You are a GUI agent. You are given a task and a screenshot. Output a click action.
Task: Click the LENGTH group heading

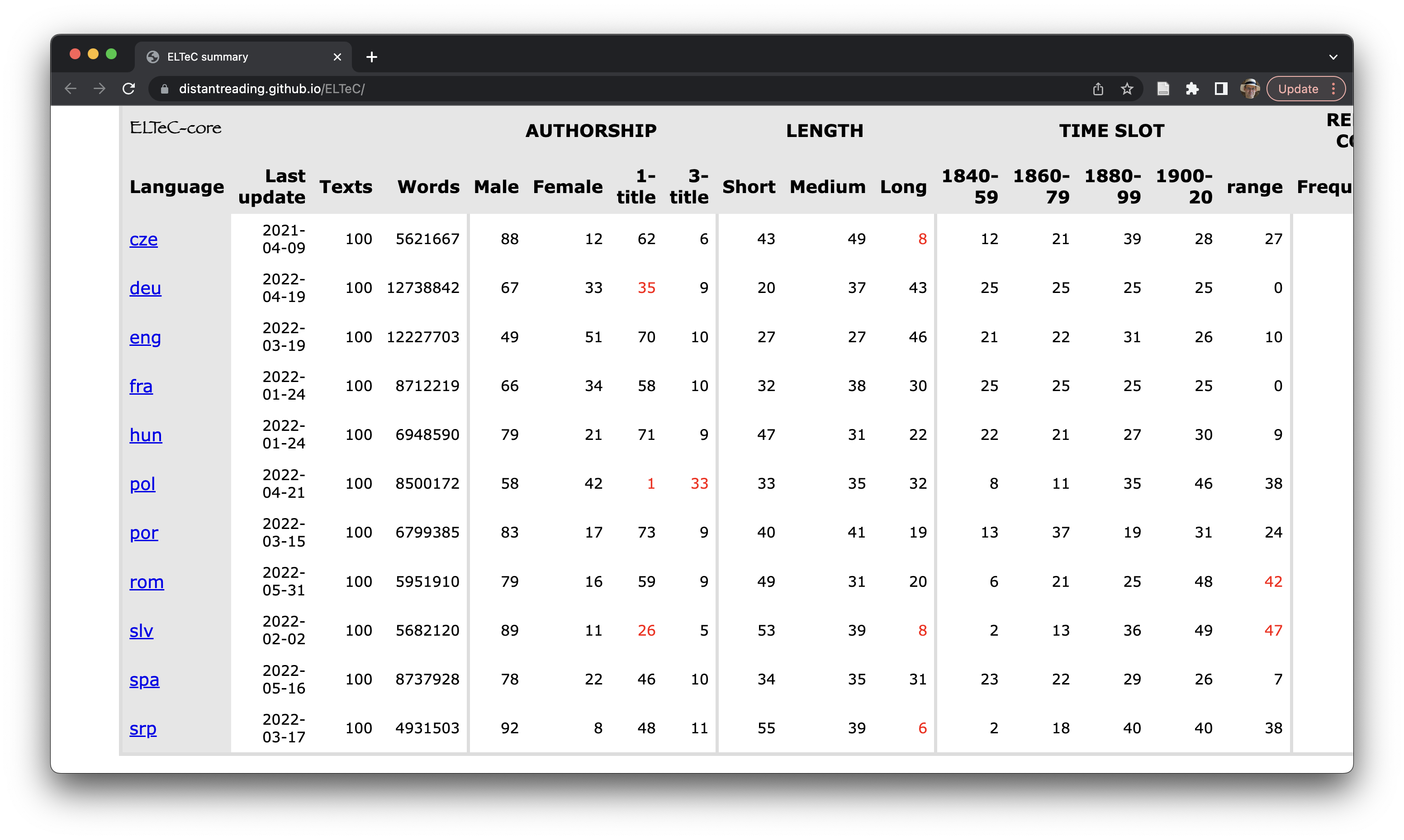(x=825, y=131)
